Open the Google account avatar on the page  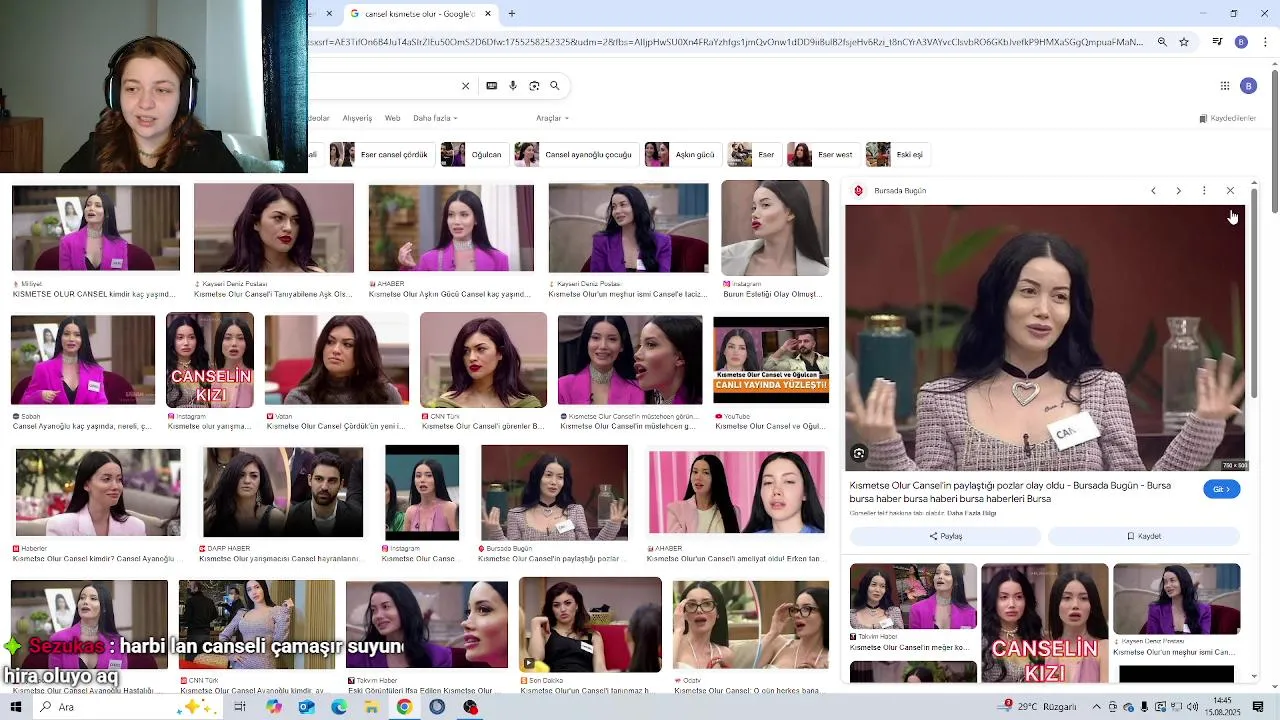(x=1248, y=86)
